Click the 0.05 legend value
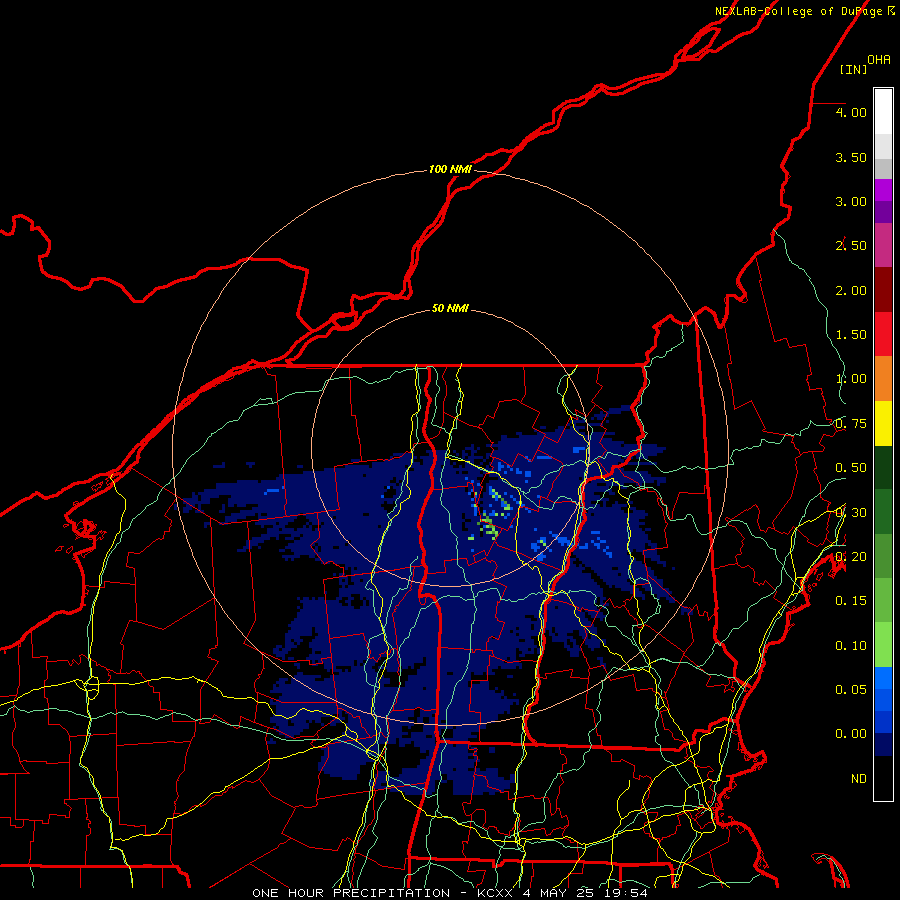The image size is (900, 900). point(851,690)
